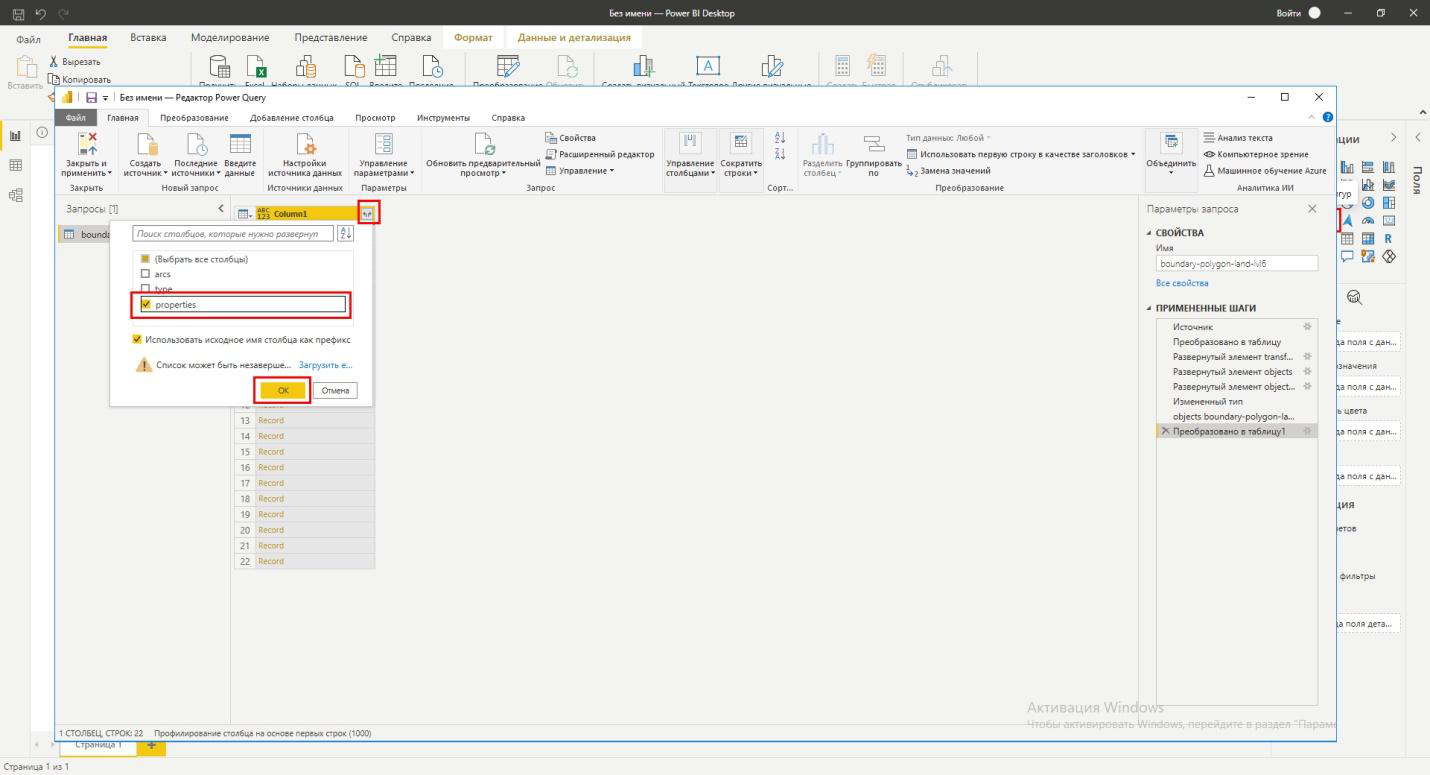The height and width of the screenshot is (775, 1430).
Task: Collapse the СВОЙСТВА section
Action: tap(1149, 233)
